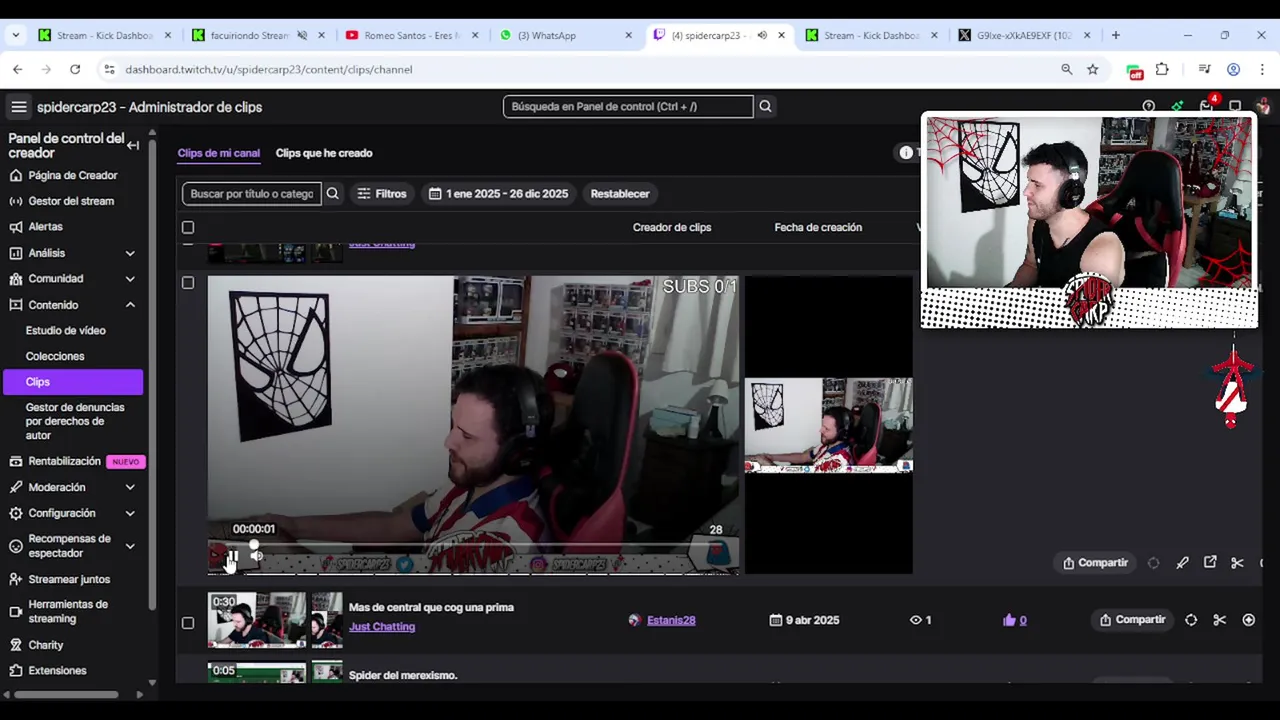This screenshot has width=1280, height=720.
Task: Collapse the creator dashboard sidebar
Action: (133, 145)
